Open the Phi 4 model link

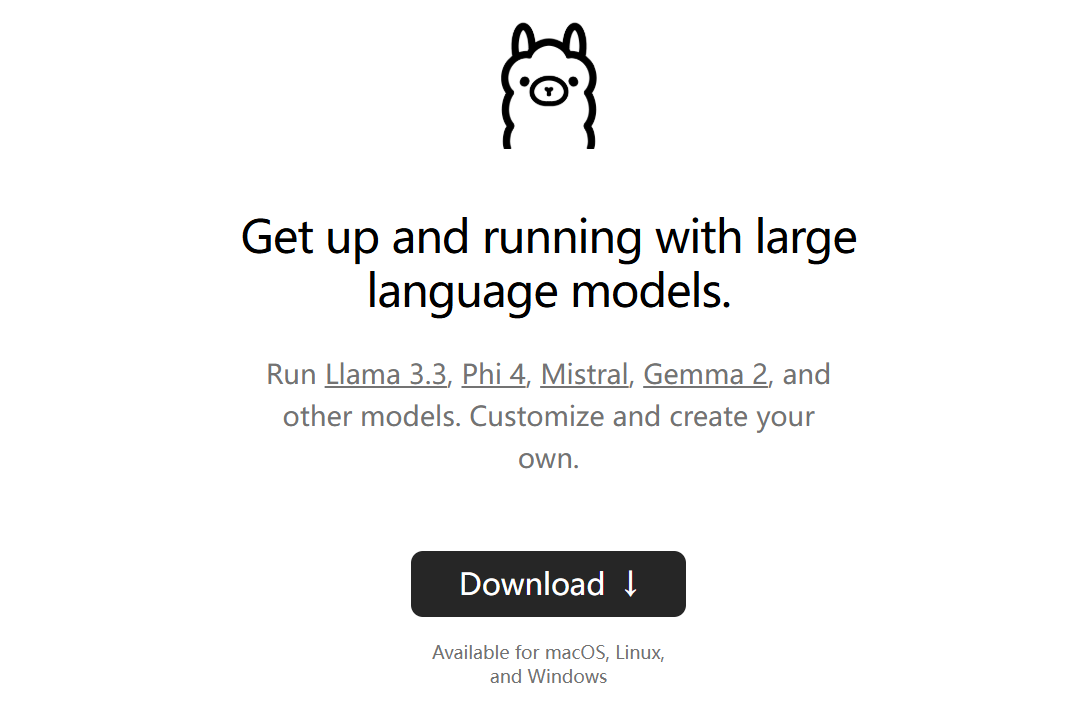point(494,374)
